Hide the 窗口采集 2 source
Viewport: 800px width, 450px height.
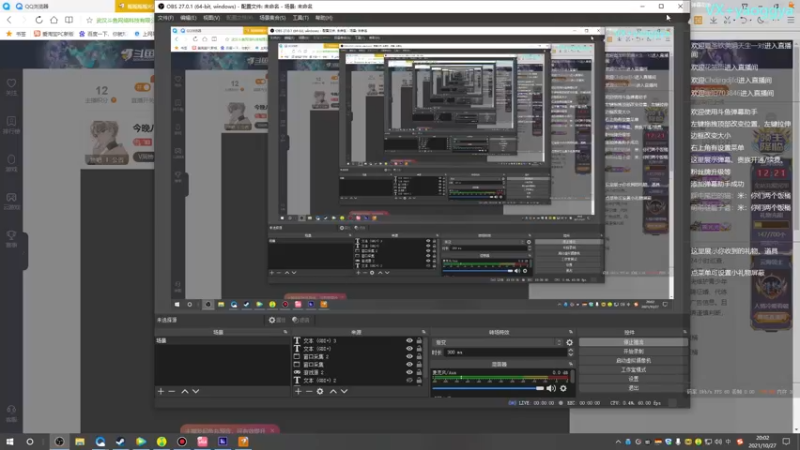pyautogui.click(x=409, y=357)
